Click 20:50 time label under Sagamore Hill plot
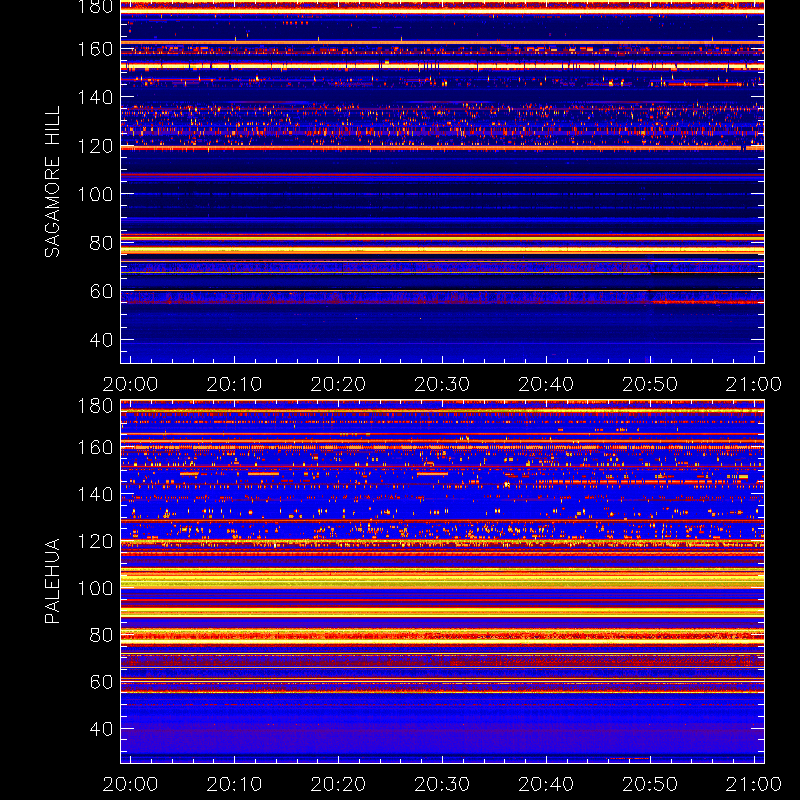 650,384
